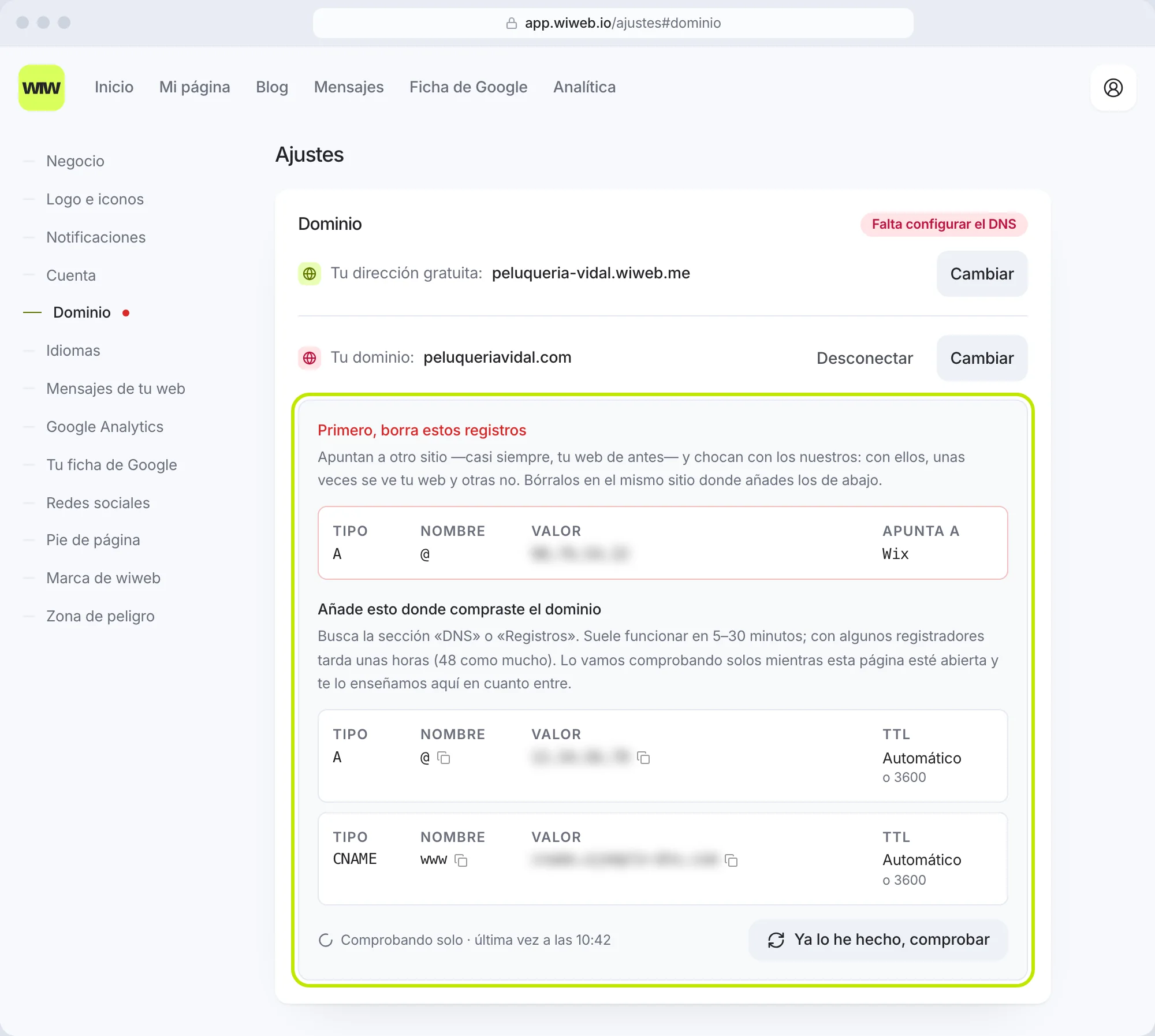The height and width of the screenshot is (1036, 1155).
Task: Select Cuenta in the sidebar
Action: coord(71,275)
